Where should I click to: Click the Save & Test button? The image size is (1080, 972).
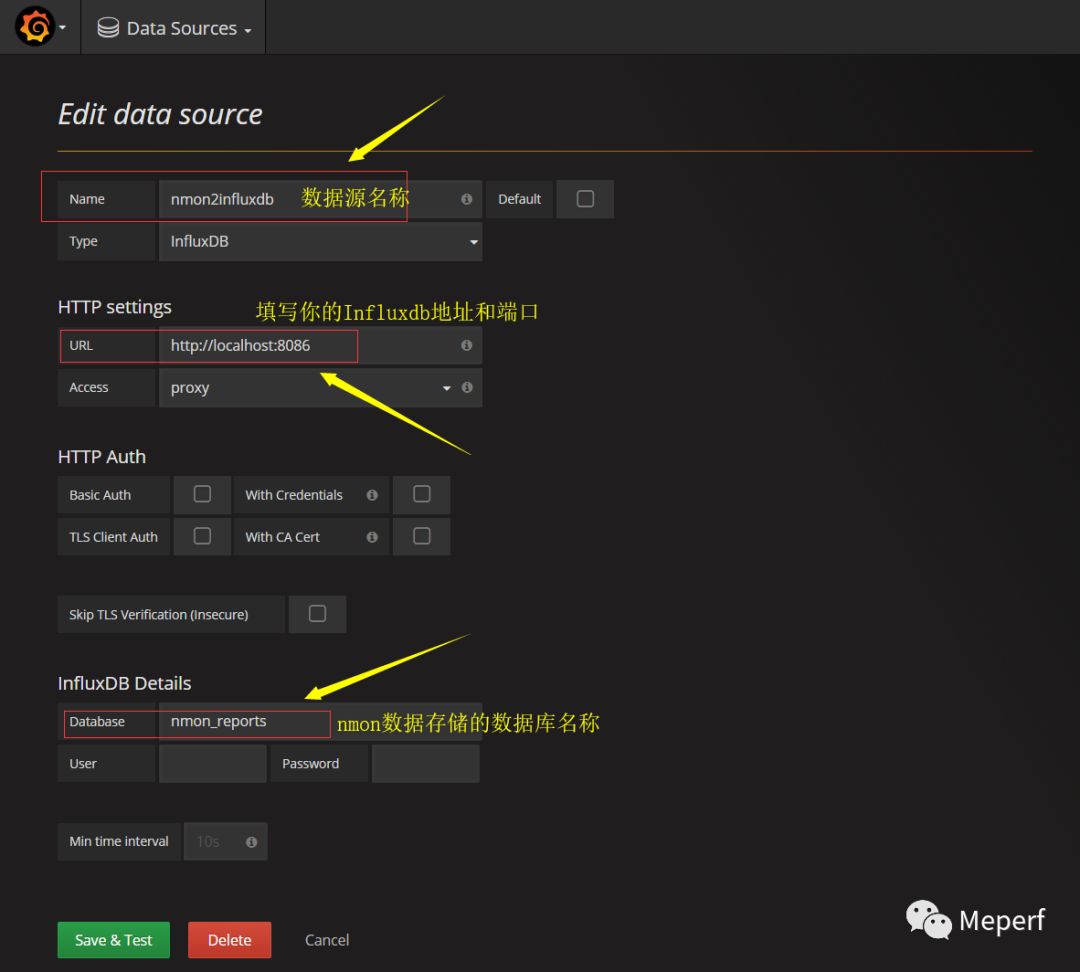(x=114, y=940)
